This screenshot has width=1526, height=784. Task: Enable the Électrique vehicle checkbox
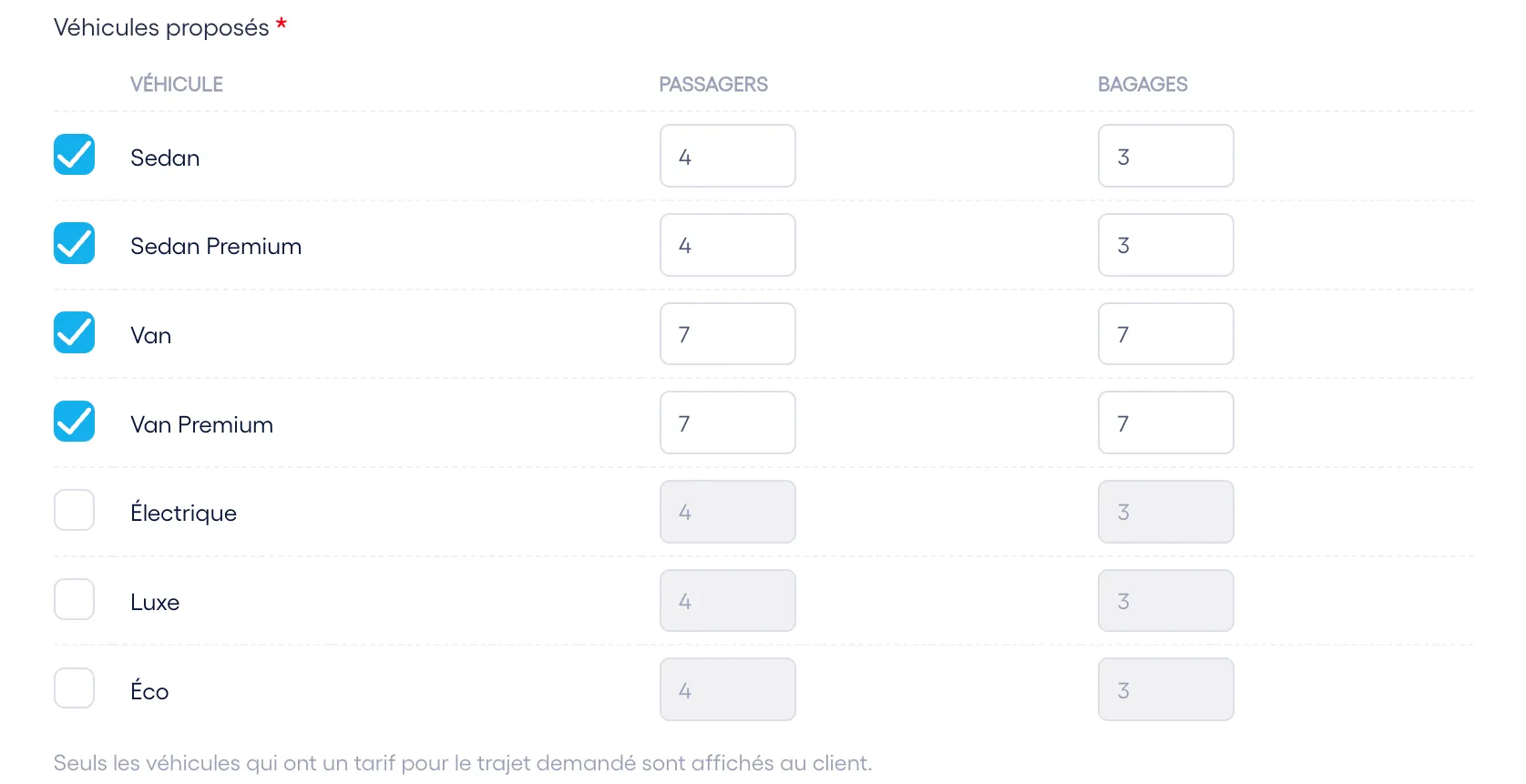point(74,510)
